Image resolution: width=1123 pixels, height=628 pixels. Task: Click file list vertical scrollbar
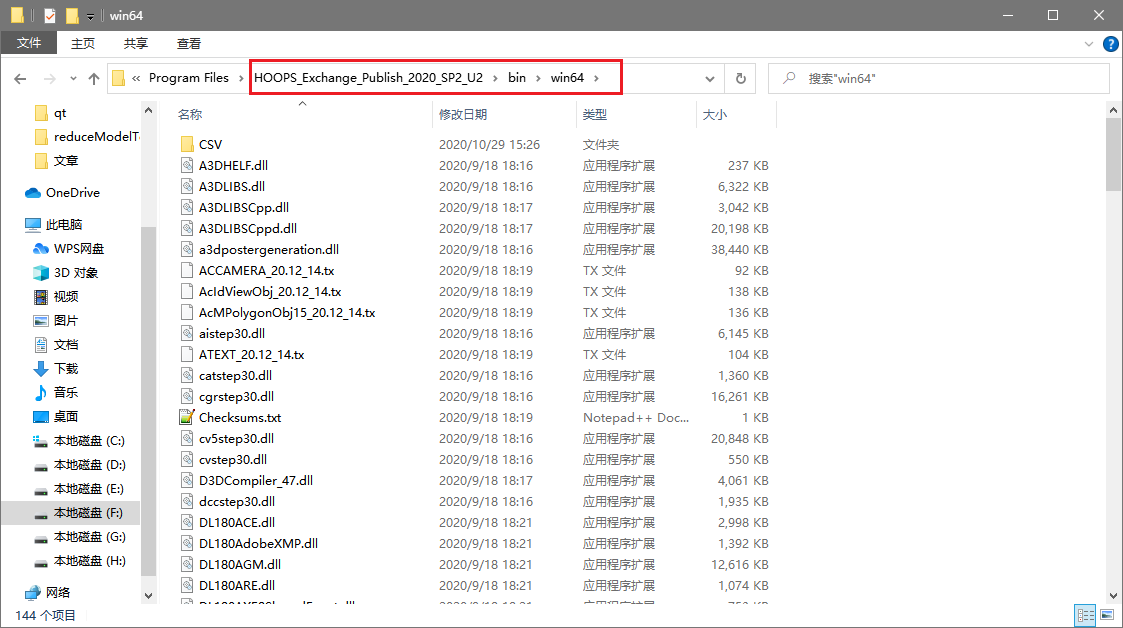(x=1113, y=155)
